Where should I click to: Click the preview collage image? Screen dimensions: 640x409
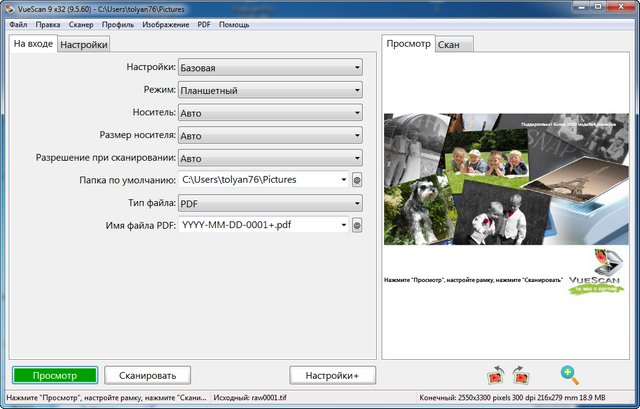pos(506,179)
